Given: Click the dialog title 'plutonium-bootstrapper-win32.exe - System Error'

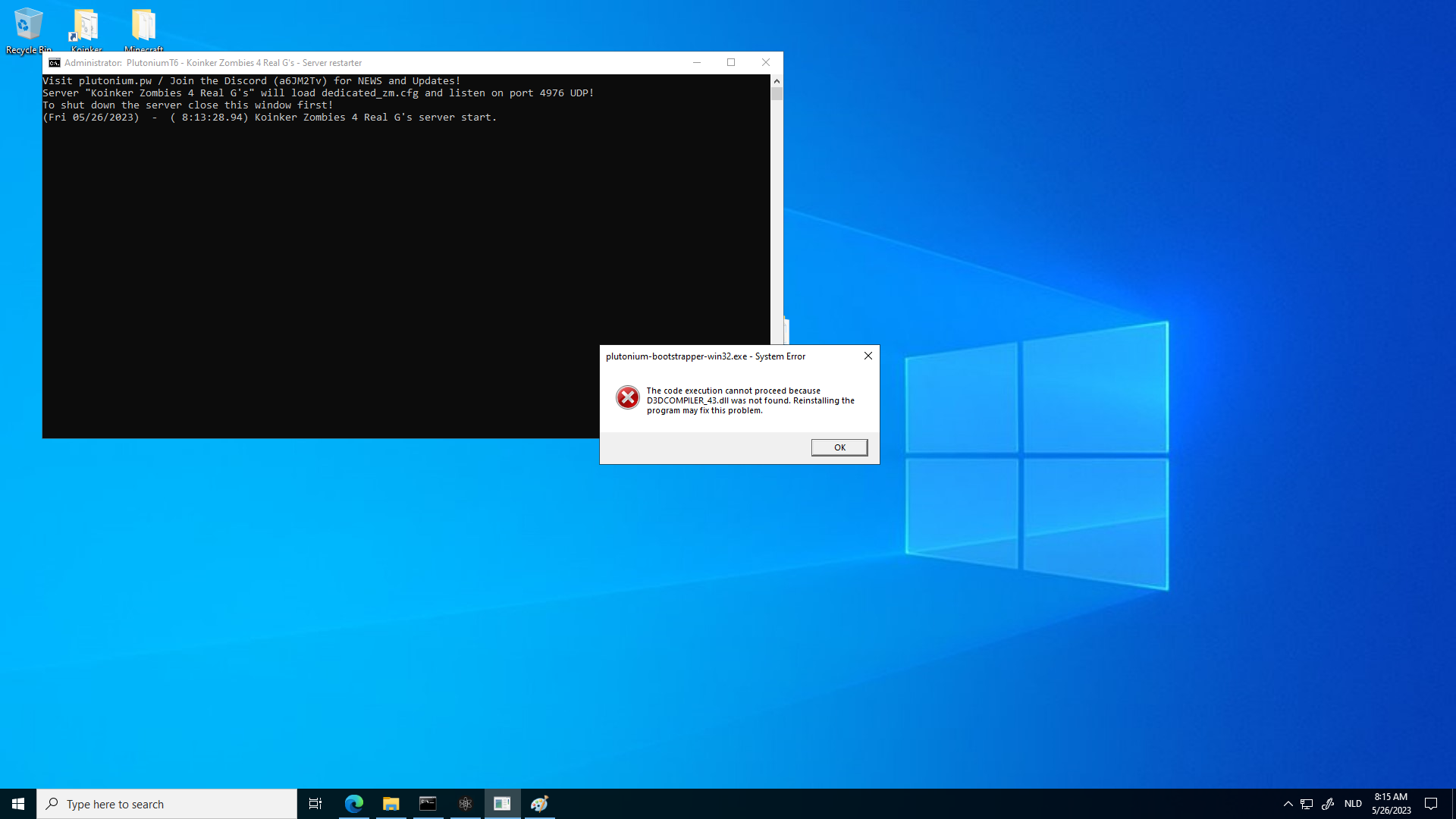Looking at the screenshot, I should [x=705, y=356].
